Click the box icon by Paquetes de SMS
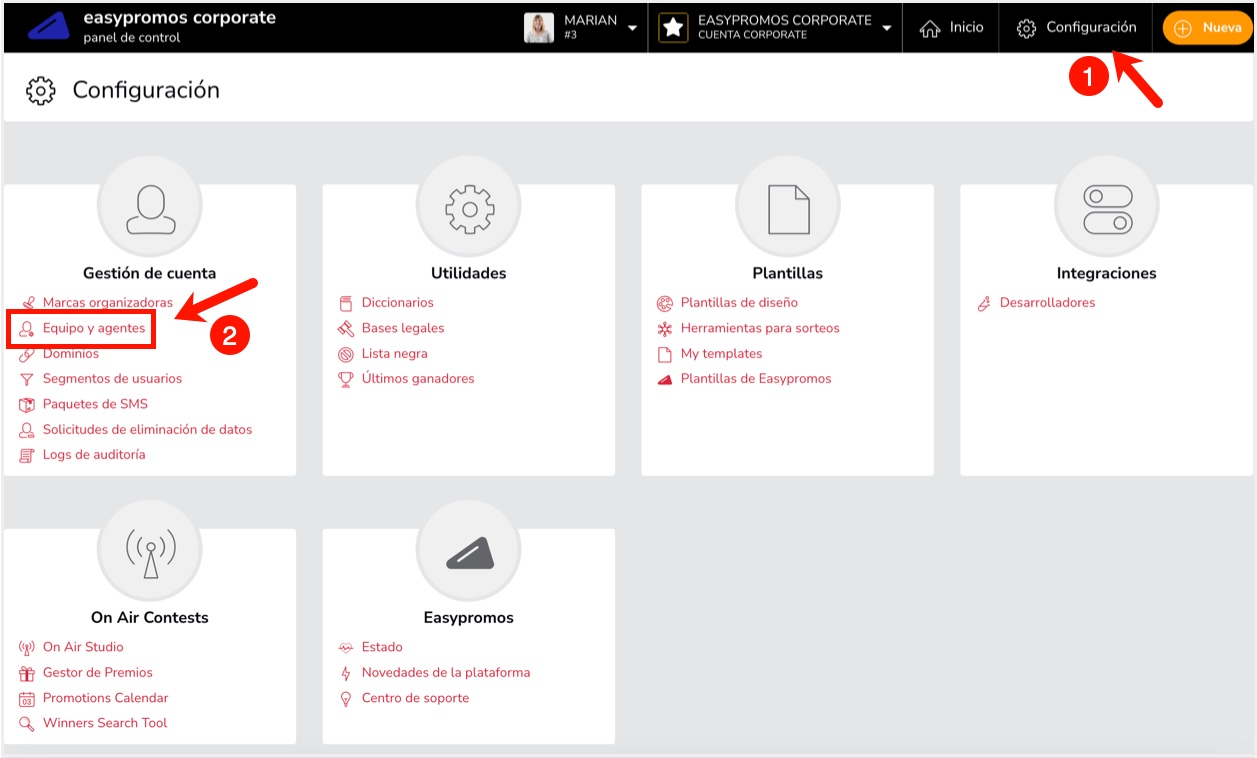Image resolution: width=1257 pixels, height=758 pixels. tap(27, 404)
